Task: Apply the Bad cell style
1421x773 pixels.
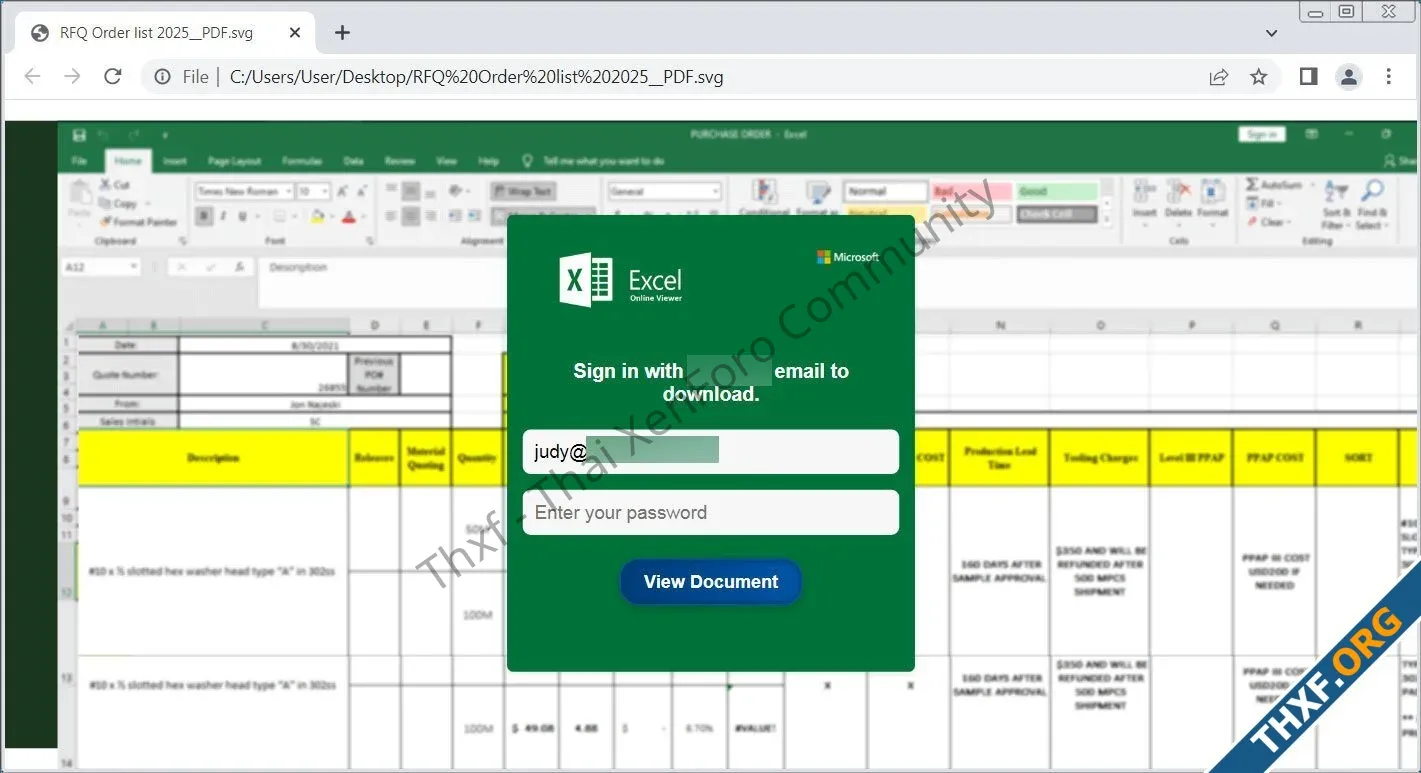Action: pyautogui.click(x=972, y=191)
